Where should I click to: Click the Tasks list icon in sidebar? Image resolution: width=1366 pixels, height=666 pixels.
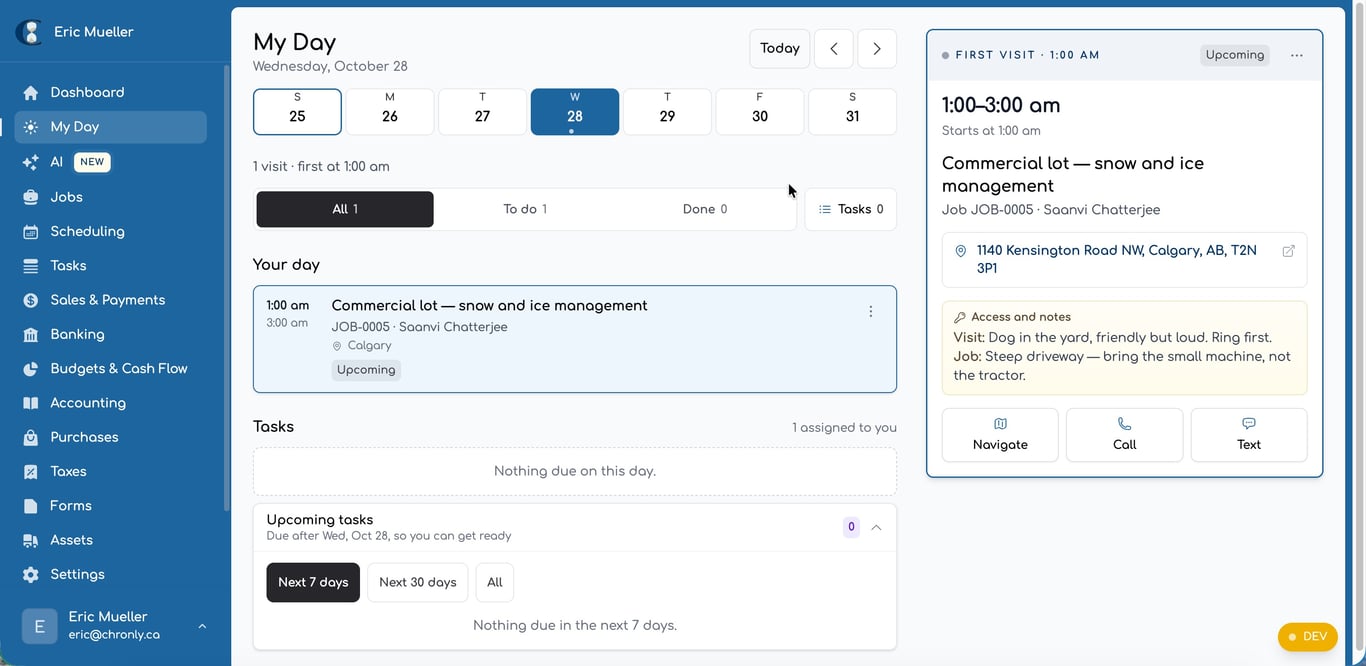[x=31, y=266]
